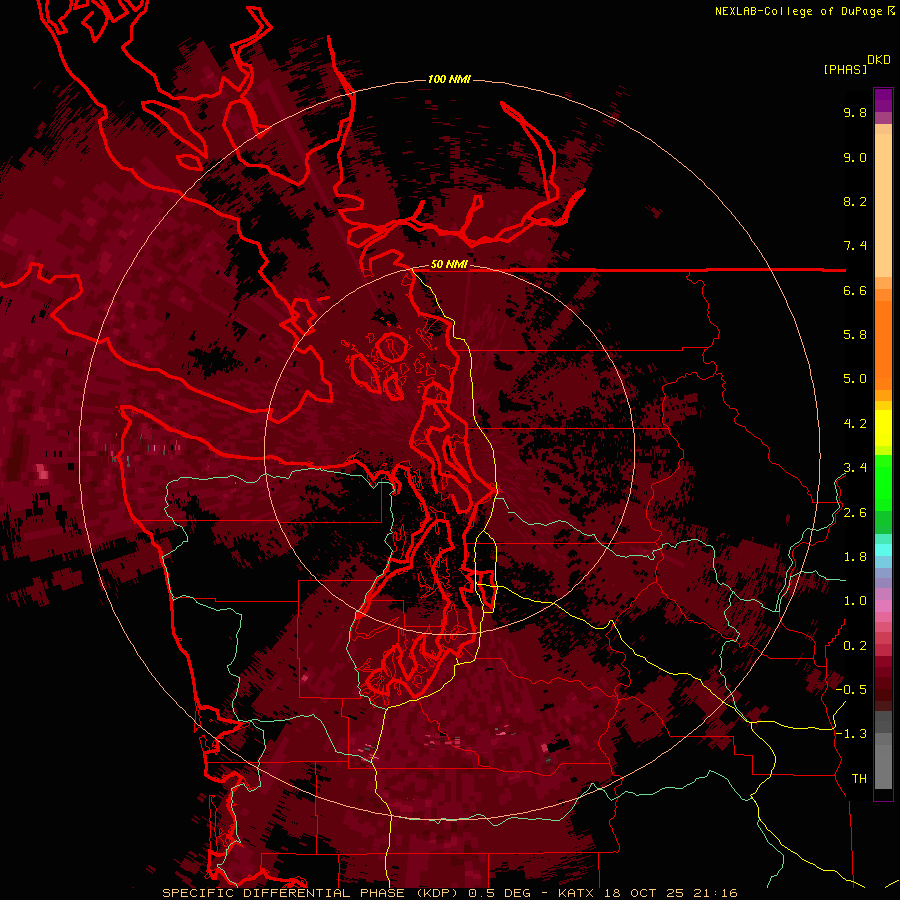Select the 1.0 legend value
Image resolution: width=900 pixels, height=900 pixels.
[x=855, y=601]
